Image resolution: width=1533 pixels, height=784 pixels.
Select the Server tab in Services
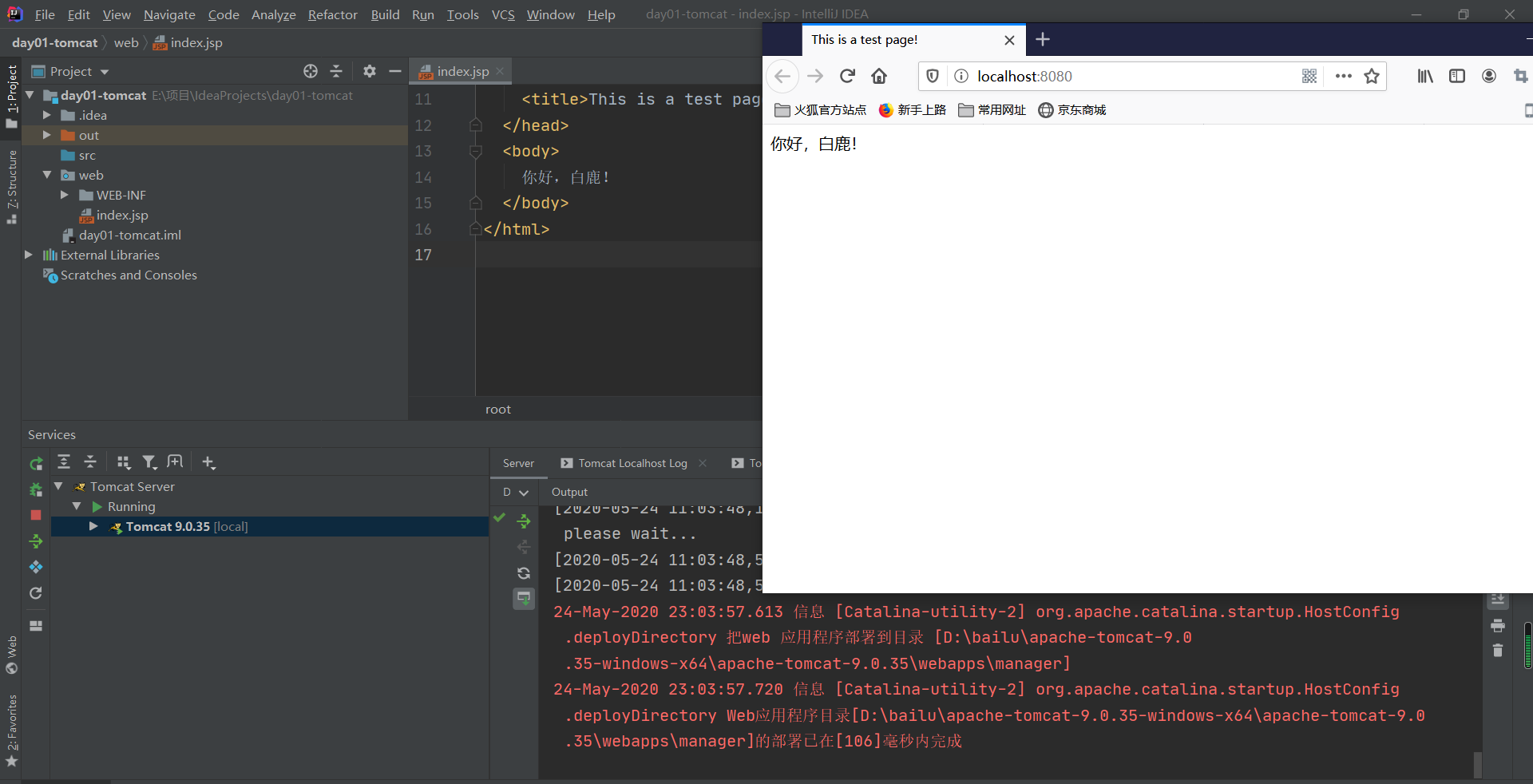tap(518, 463)
